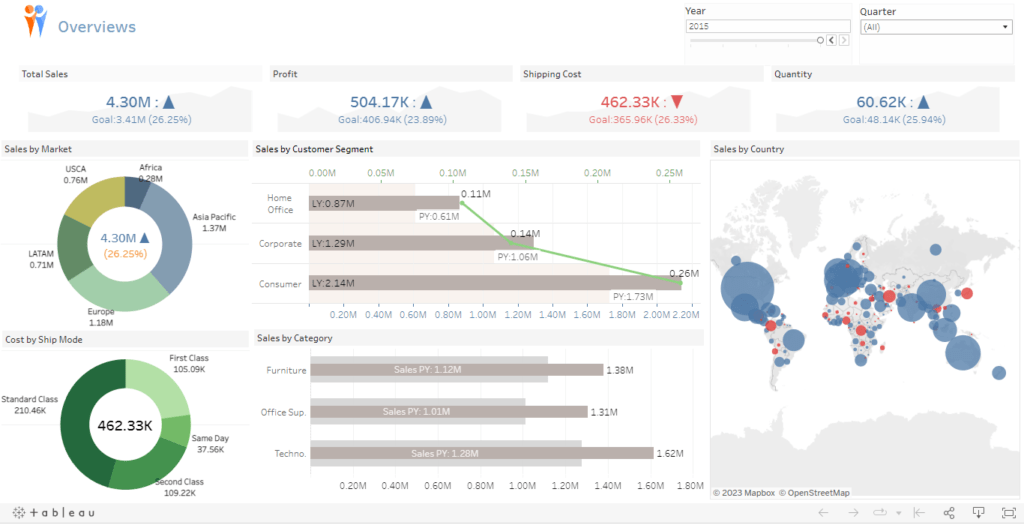Open the OpenStreetMap attribution link
This screenshot has height=525, width=1024.
tap(814, 492)
